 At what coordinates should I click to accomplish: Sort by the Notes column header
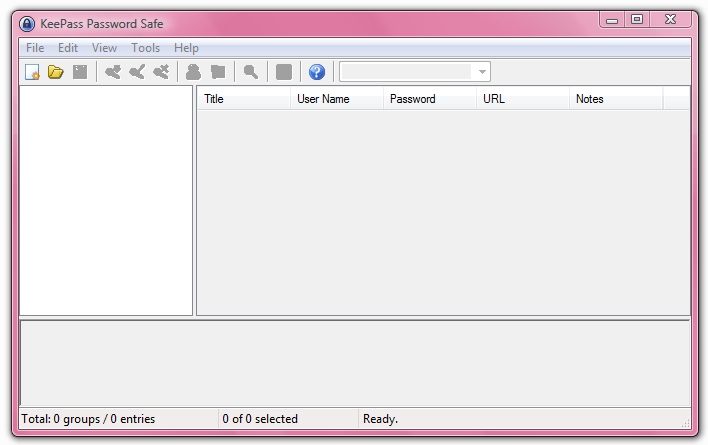tap(616, 99)
